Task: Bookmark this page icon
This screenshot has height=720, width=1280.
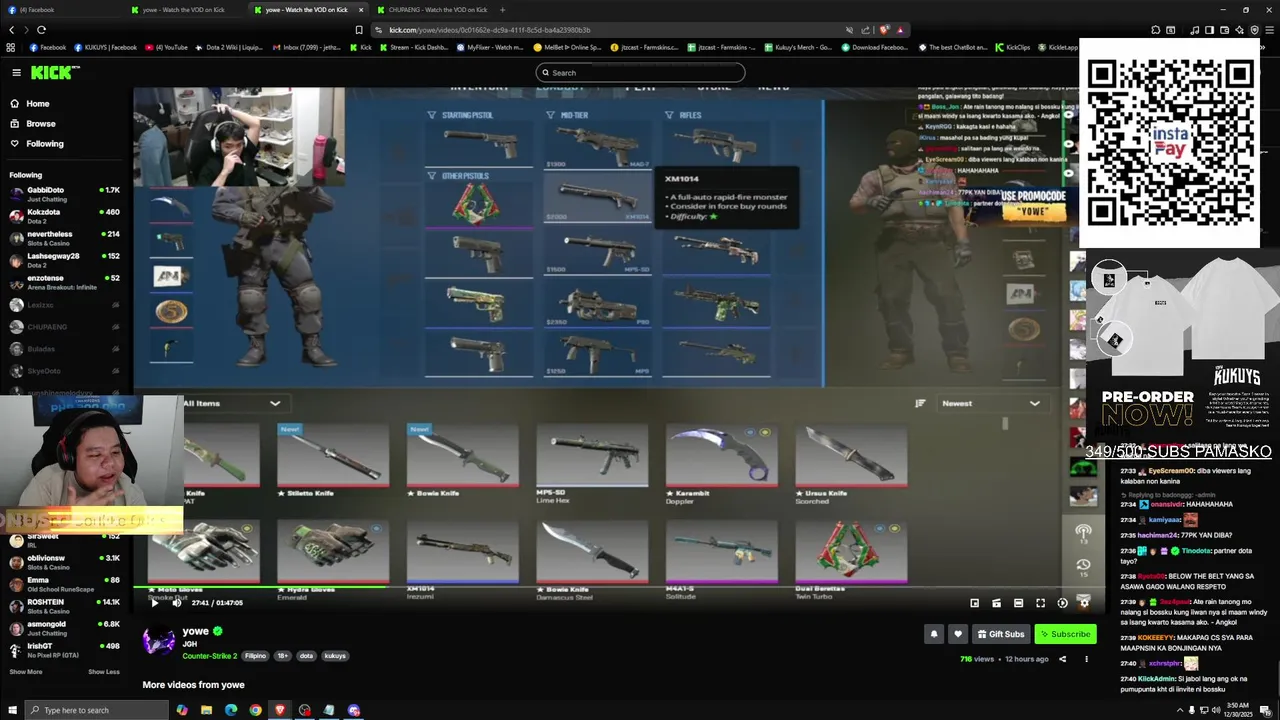Action: click(x=359, y=30)
